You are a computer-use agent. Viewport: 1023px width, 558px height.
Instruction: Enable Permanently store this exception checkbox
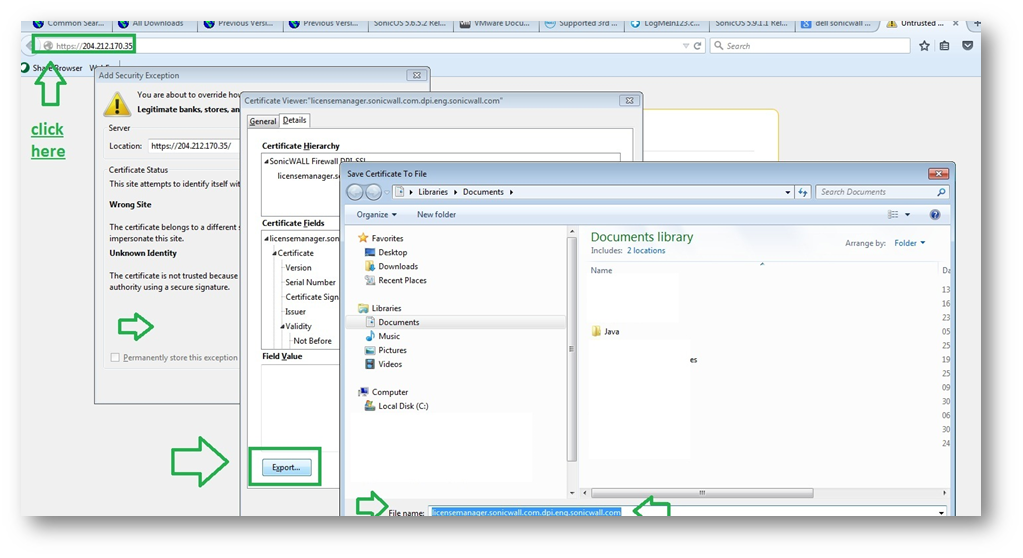point(115,357)
